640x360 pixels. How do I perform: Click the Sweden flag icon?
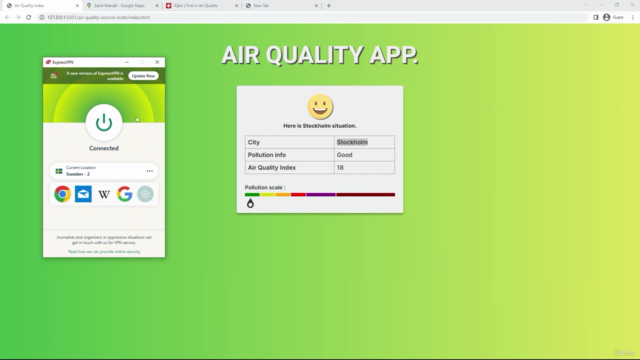tap(59, 171)
